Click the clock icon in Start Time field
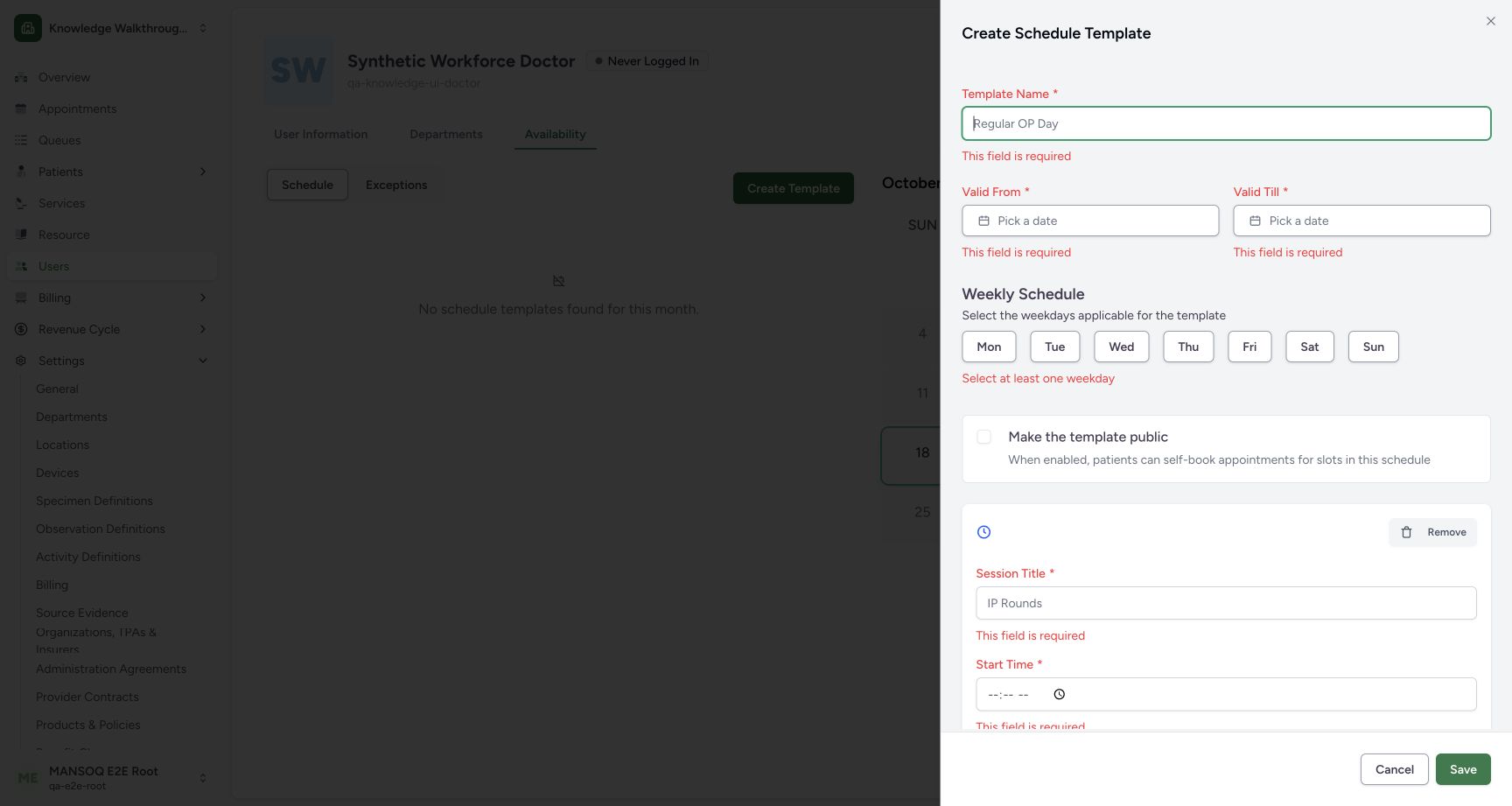Screen dimensions: 1512x806 point(1060,694)
